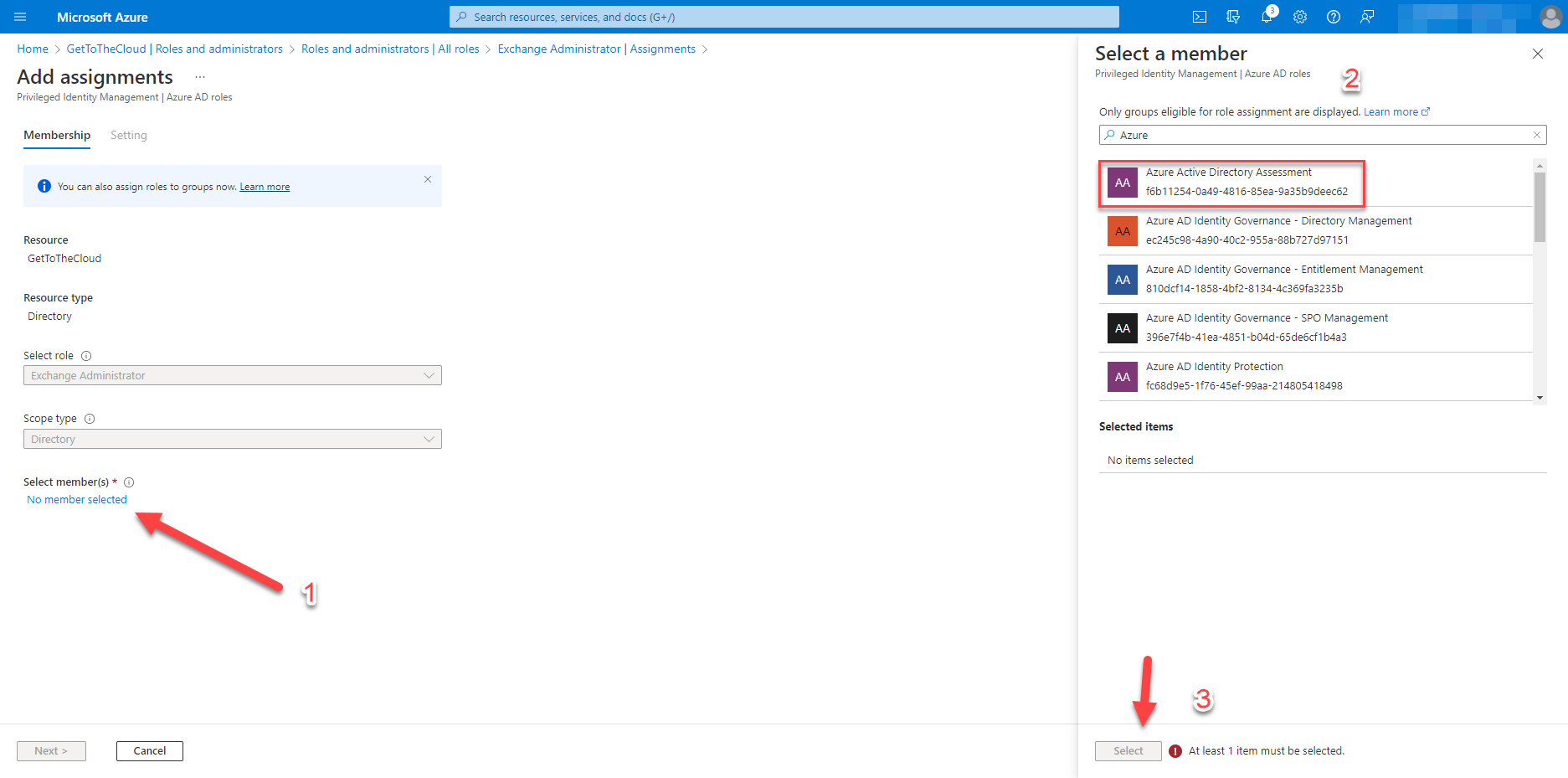Click the black avatar for SPO Management
The image size is (1568, 778).
point(1123,328)
